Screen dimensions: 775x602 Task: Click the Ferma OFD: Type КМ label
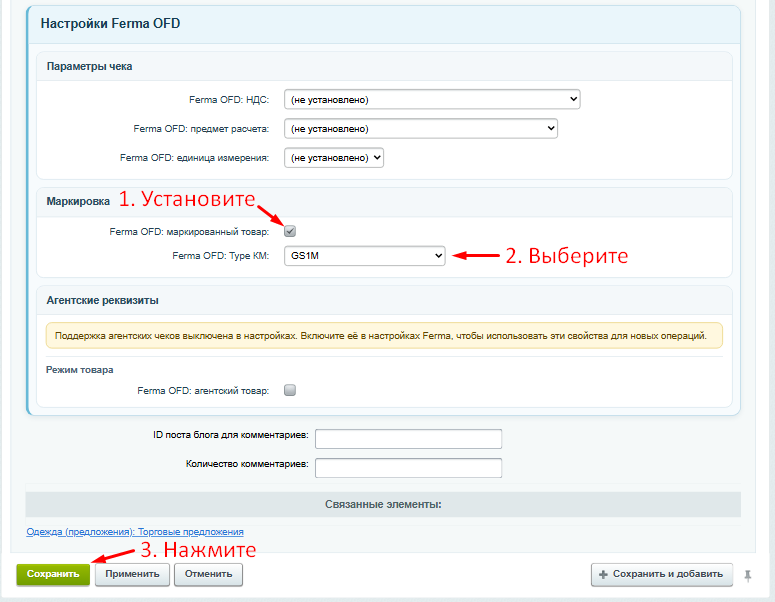click(220, 256)
